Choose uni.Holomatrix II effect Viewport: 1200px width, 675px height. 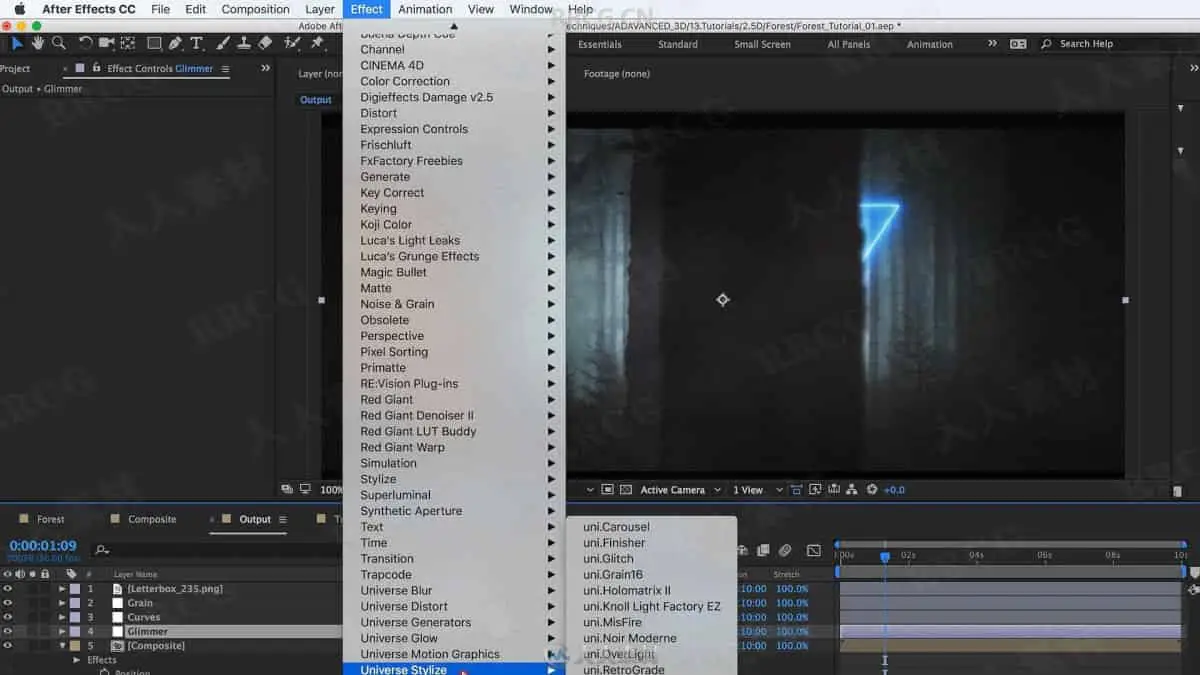pos(627,591)
